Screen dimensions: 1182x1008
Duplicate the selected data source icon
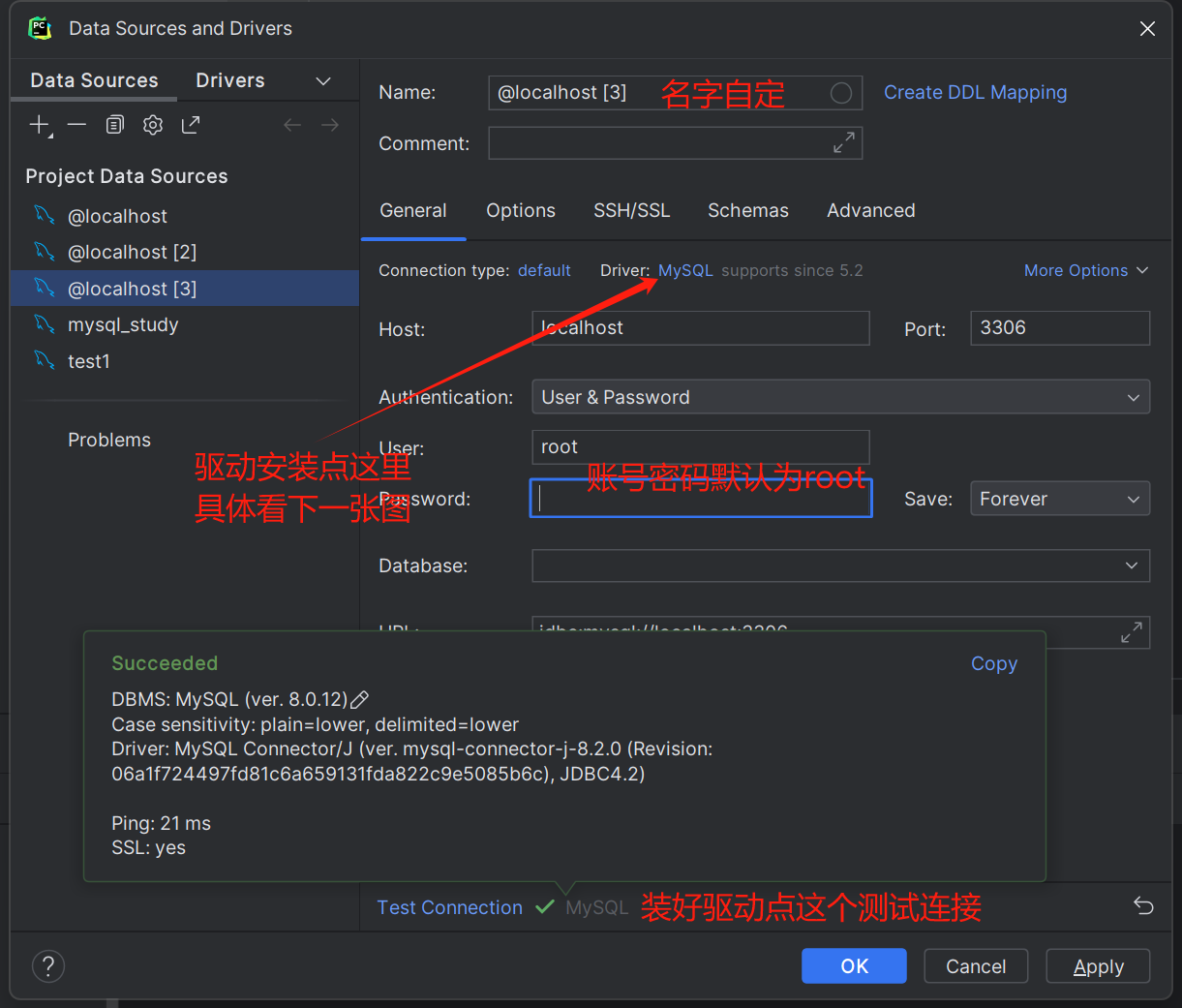(x=115, y=125)
